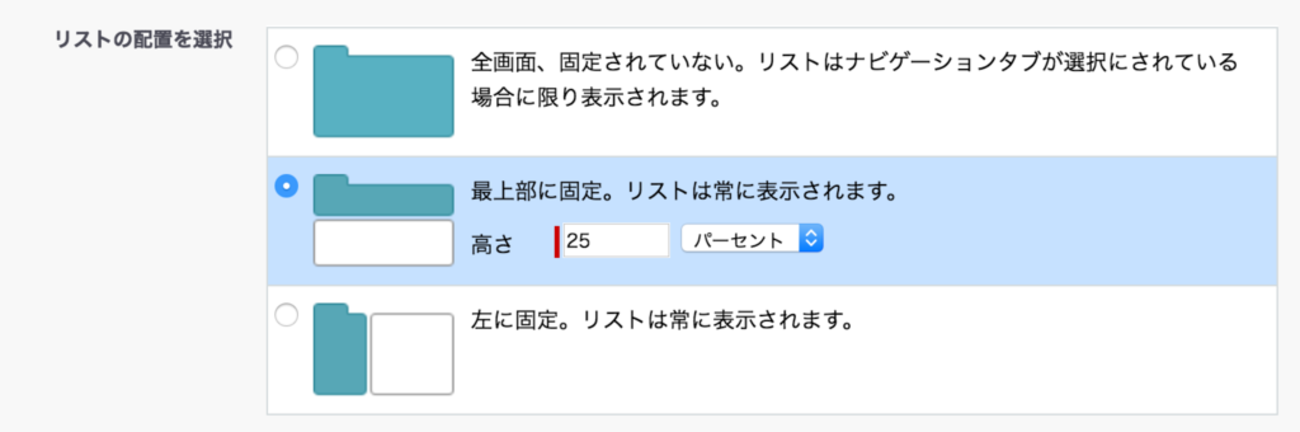Image resolution: width=1300 pixels, height=432 pixels.
Task: Click the 場合に限り表示されます line of text
Action: [596, 100]
